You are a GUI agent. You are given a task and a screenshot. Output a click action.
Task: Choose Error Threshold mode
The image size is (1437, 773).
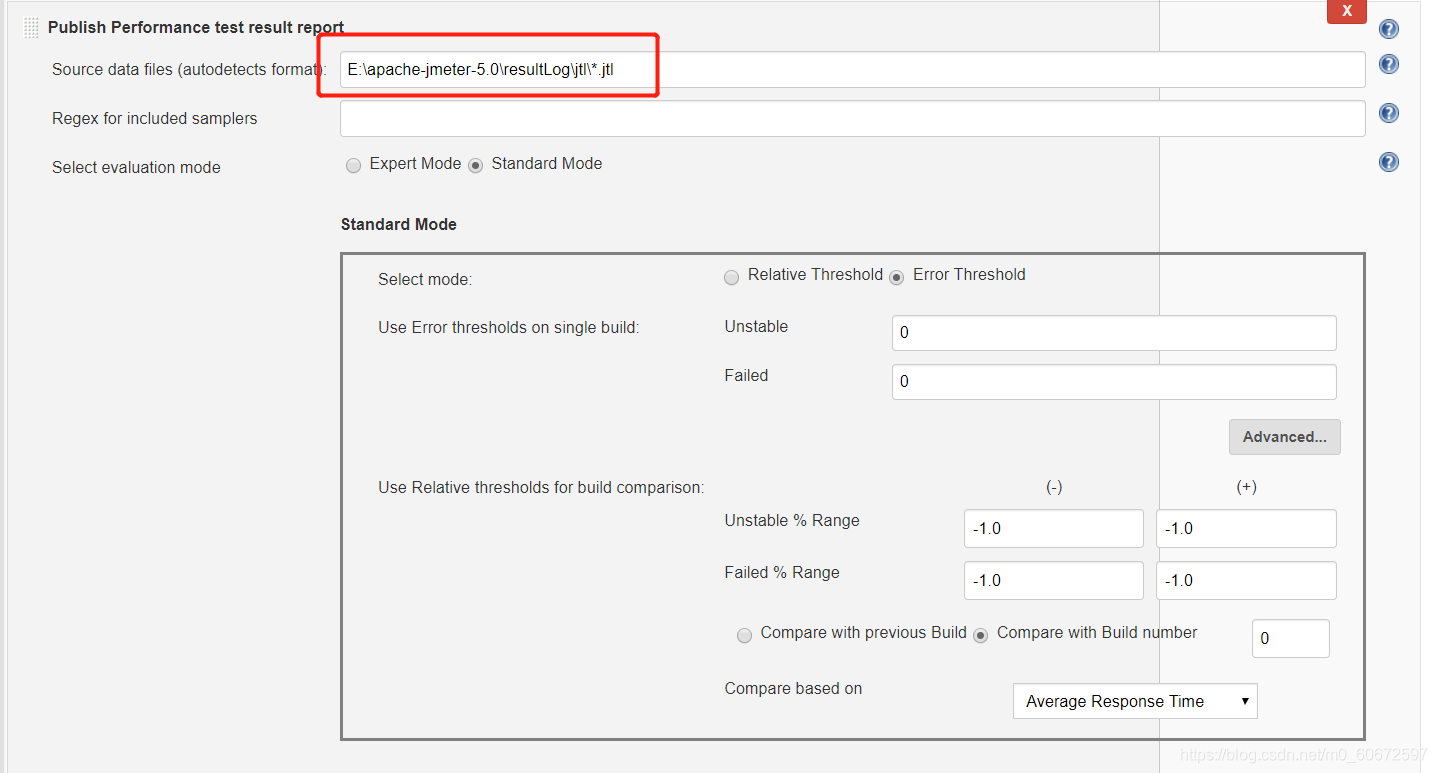click(x=896, y=277)
